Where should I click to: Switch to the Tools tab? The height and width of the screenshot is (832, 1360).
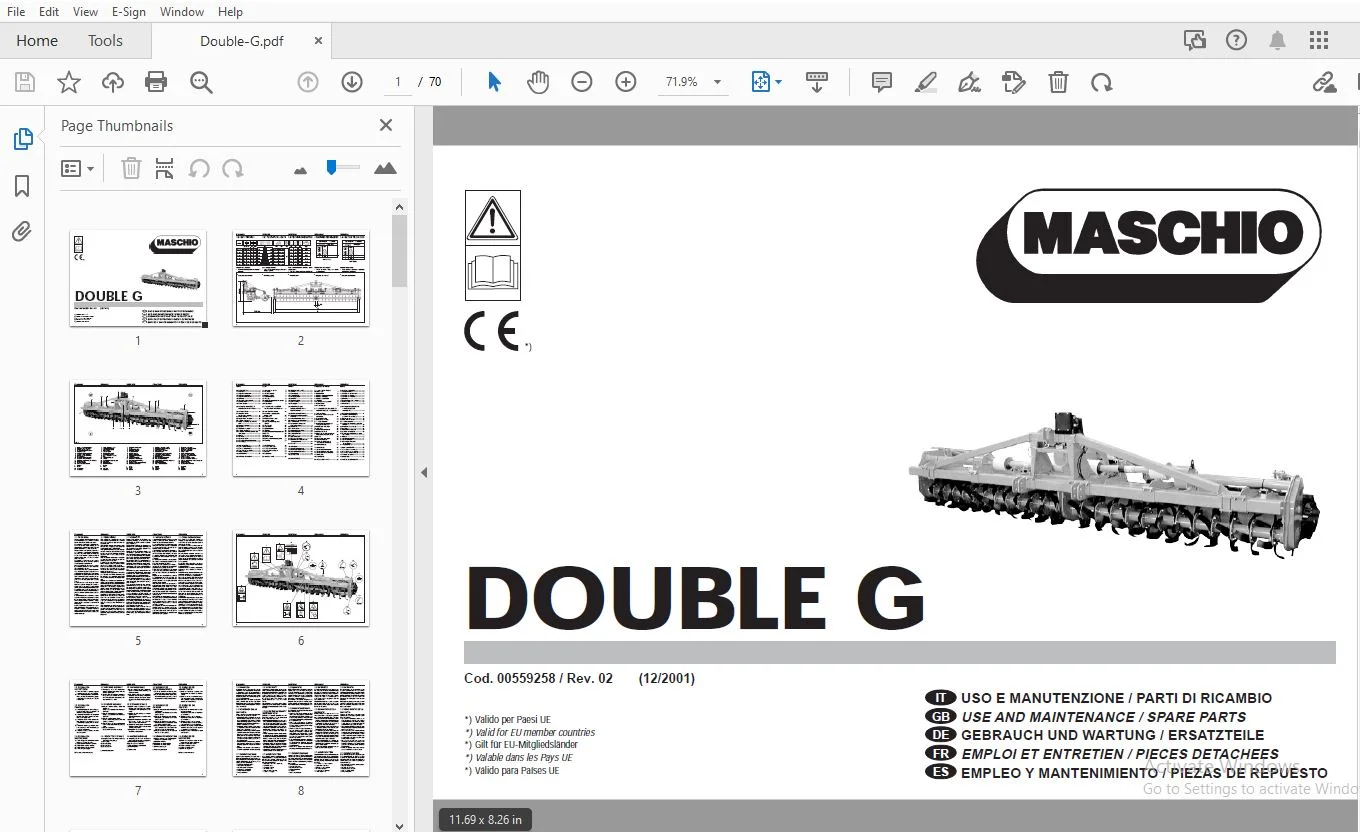105,41
